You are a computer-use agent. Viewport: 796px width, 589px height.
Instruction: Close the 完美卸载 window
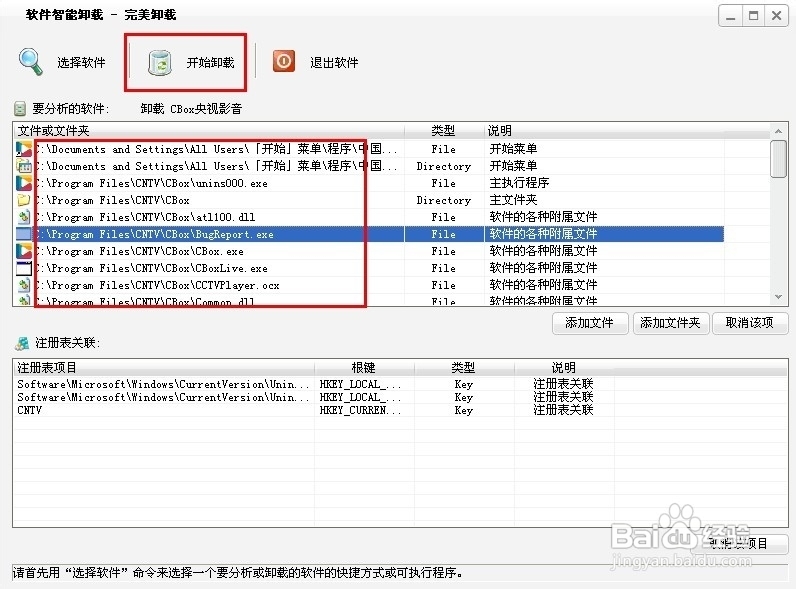click(x=777, y=16)
